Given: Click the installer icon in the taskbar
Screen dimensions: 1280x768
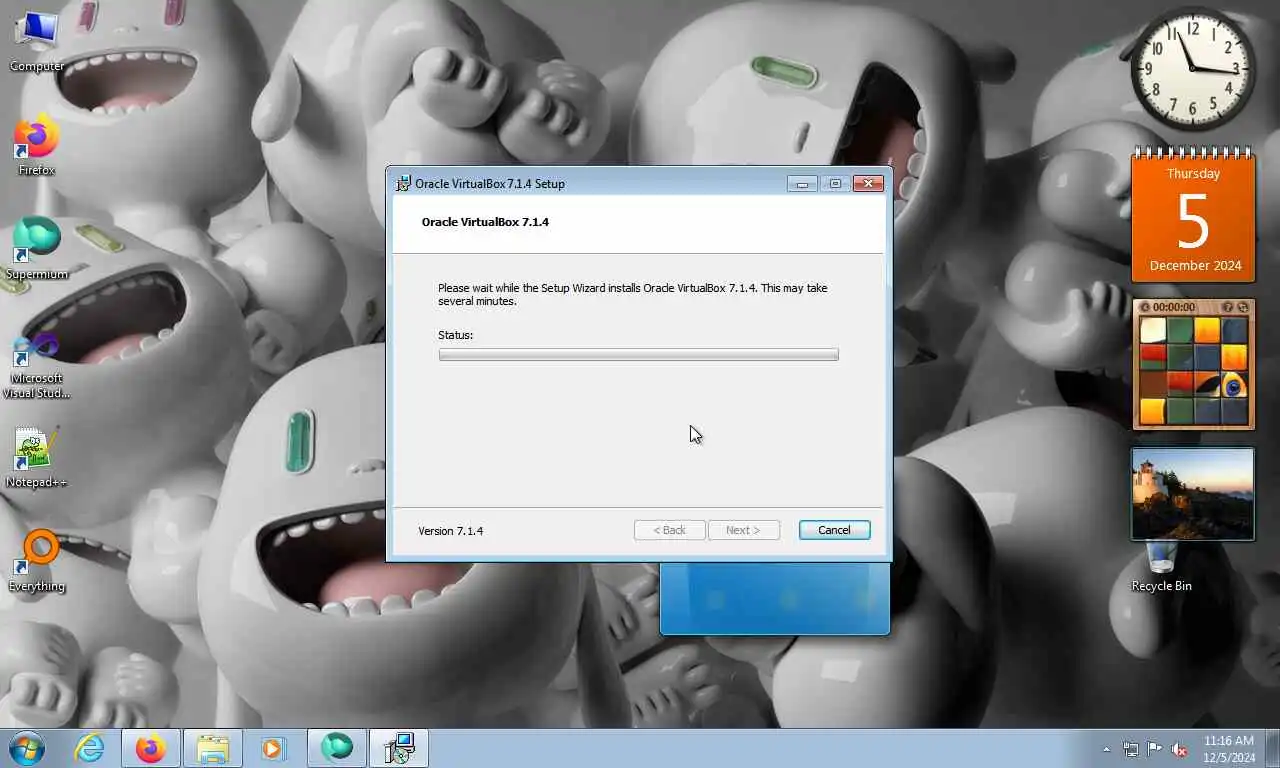Looking at the screenshot, I should [x=399, y=748].
